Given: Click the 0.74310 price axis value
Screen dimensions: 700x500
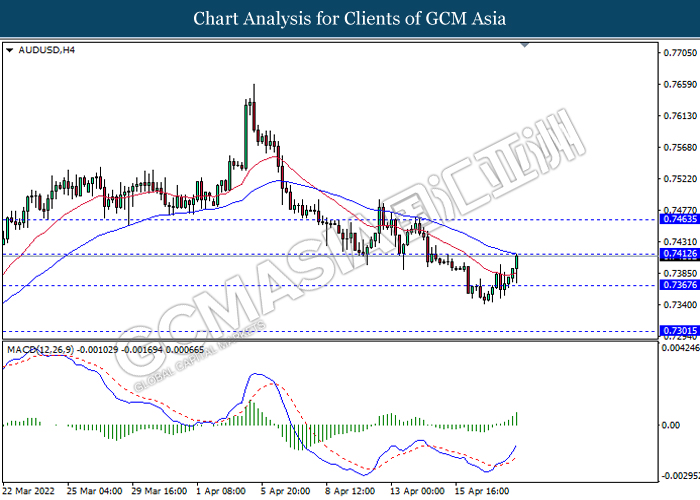Looking at the screenshot, I should (680, 242).
